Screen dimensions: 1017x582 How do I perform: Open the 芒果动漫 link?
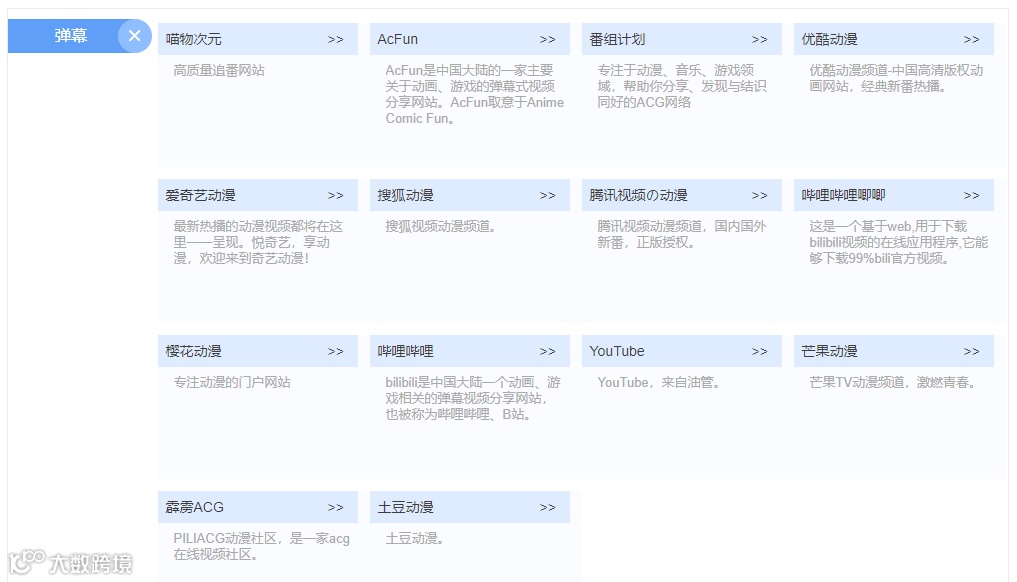point(829,351)
